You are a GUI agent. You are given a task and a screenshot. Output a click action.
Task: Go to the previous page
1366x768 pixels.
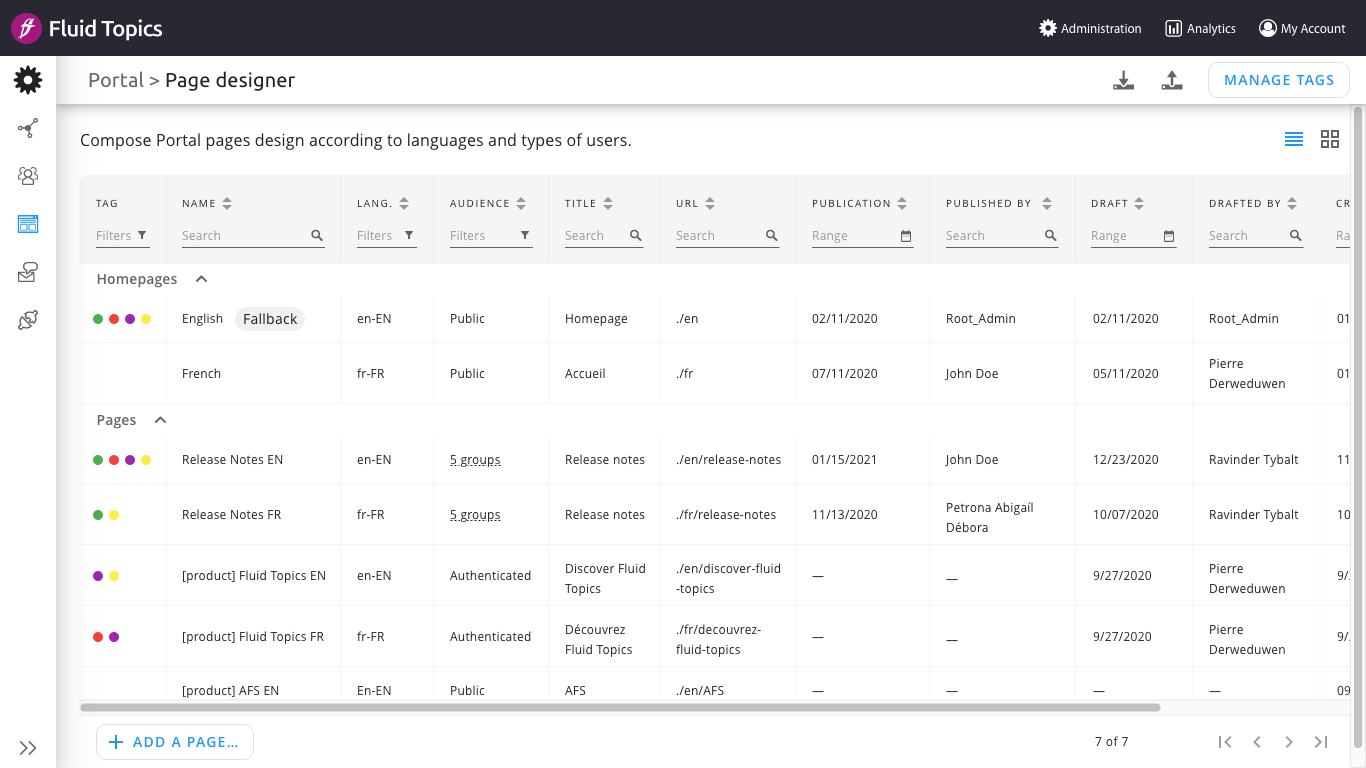click(x=1257, y=742)
